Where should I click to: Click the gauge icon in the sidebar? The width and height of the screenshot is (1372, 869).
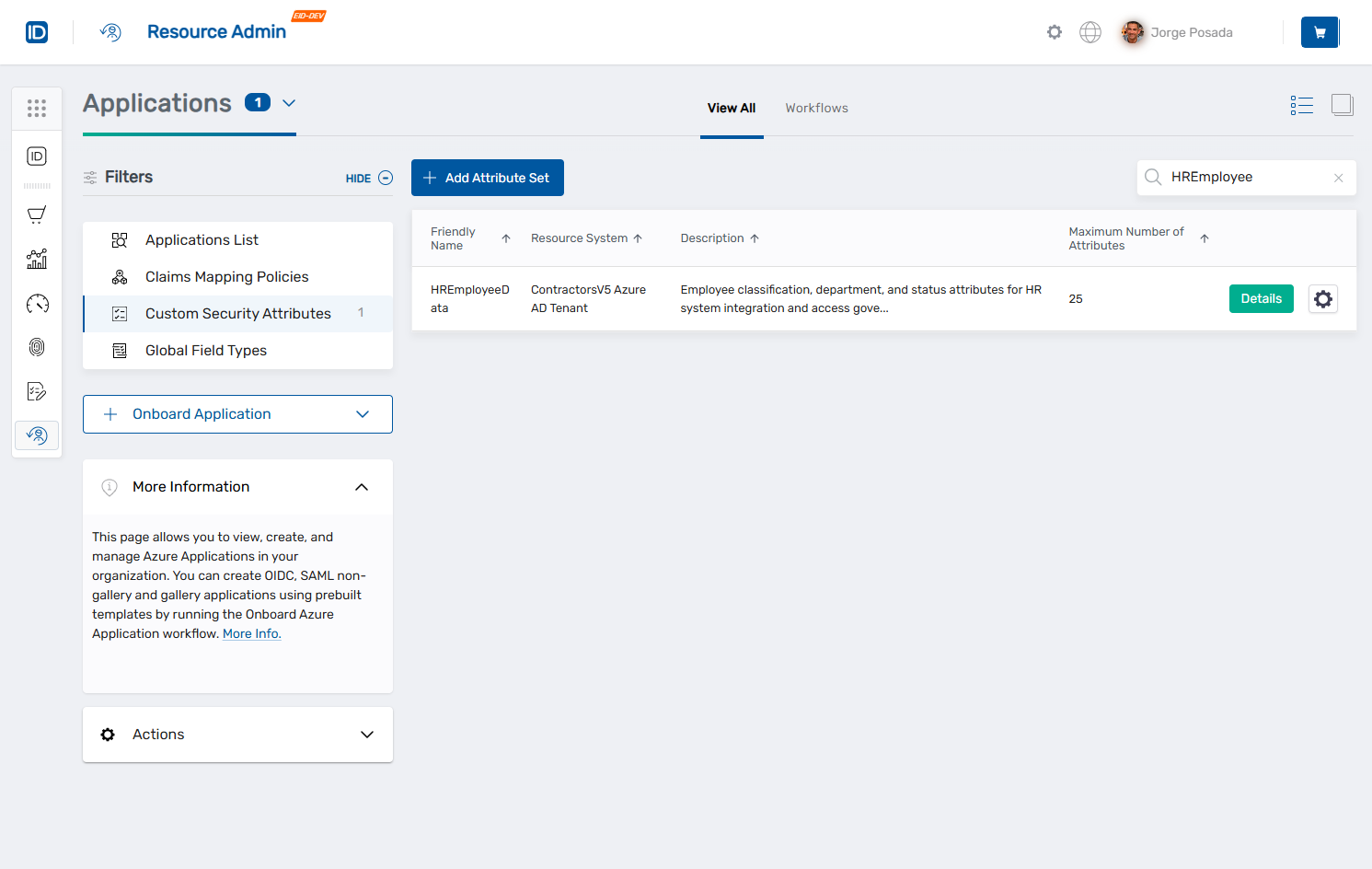(37, 303)
